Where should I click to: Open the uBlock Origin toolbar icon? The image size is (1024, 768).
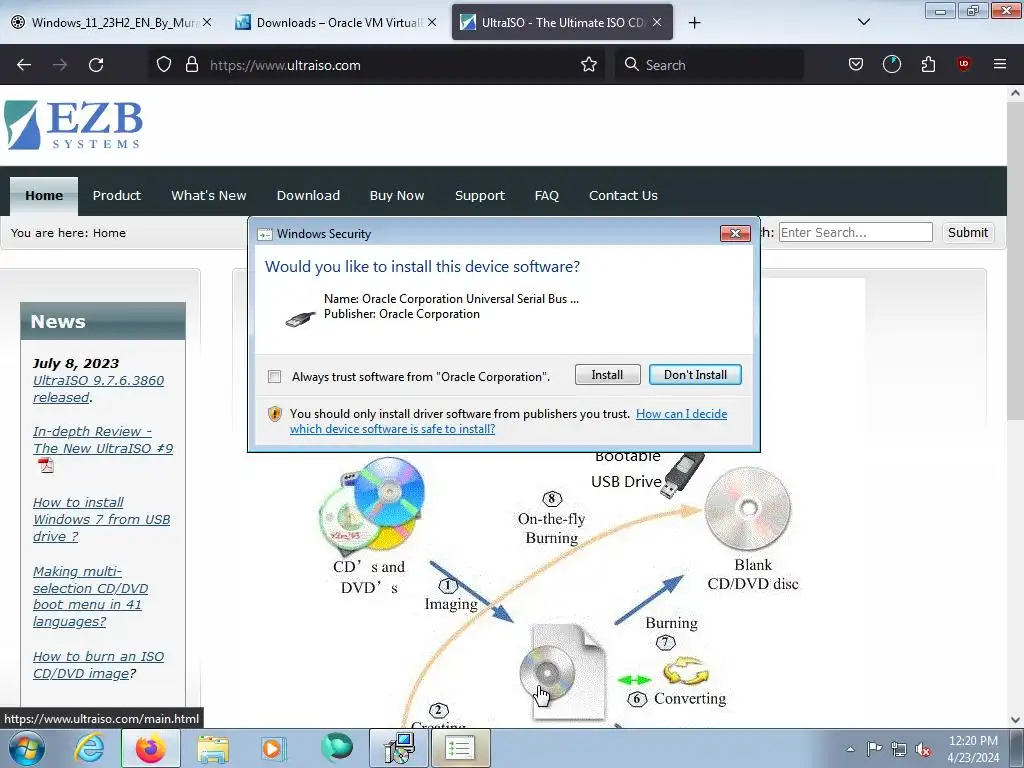click(x=963, y=64)
